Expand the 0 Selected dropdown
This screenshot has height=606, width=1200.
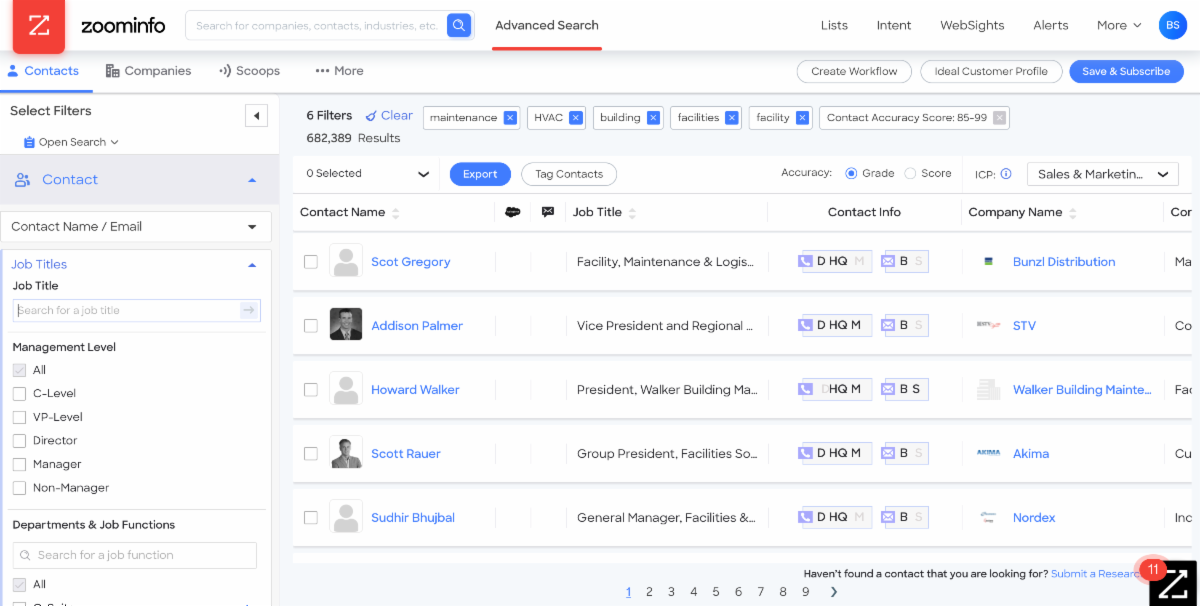pyautogui.click(x=365, y=173)
